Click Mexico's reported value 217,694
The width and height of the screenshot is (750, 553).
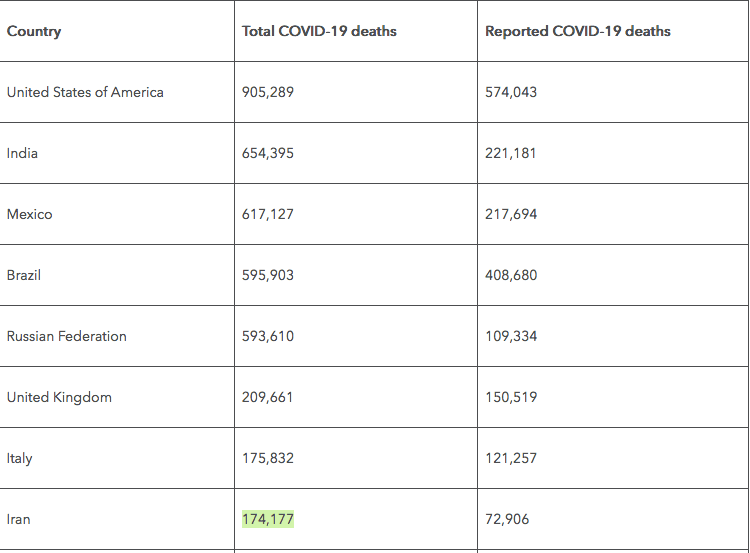pyautogui.click(x=511, y=214)
